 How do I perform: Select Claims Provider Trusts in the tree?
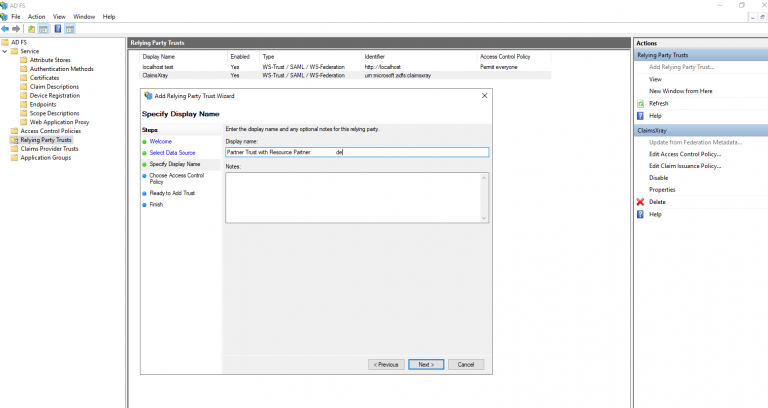coord(49,148)
